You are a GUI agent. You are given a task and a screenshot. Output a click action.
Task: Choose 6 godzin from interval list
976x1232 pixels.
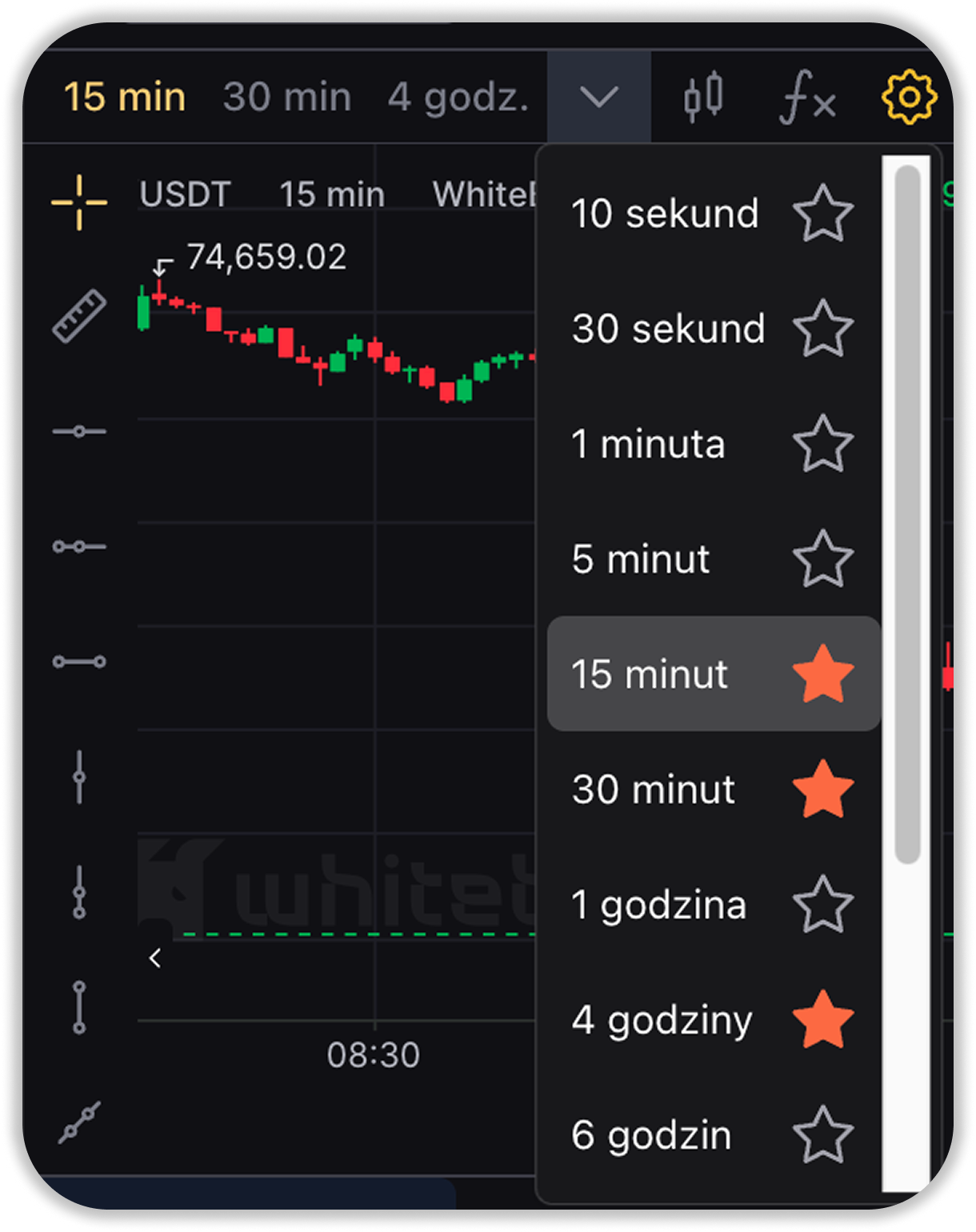pos(651,1135)
